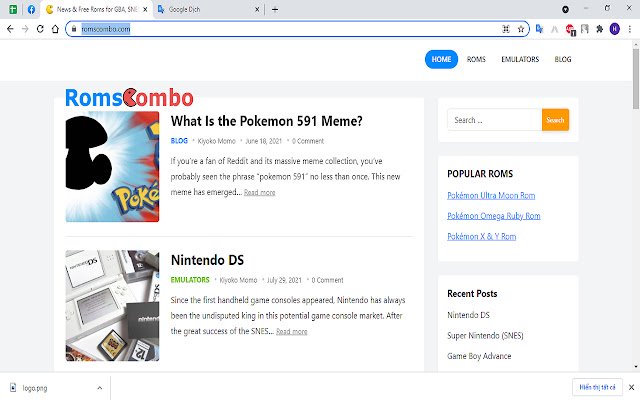
Task: Open Pokémon Ultra Moon Rom link
Action: coord(491,196)
